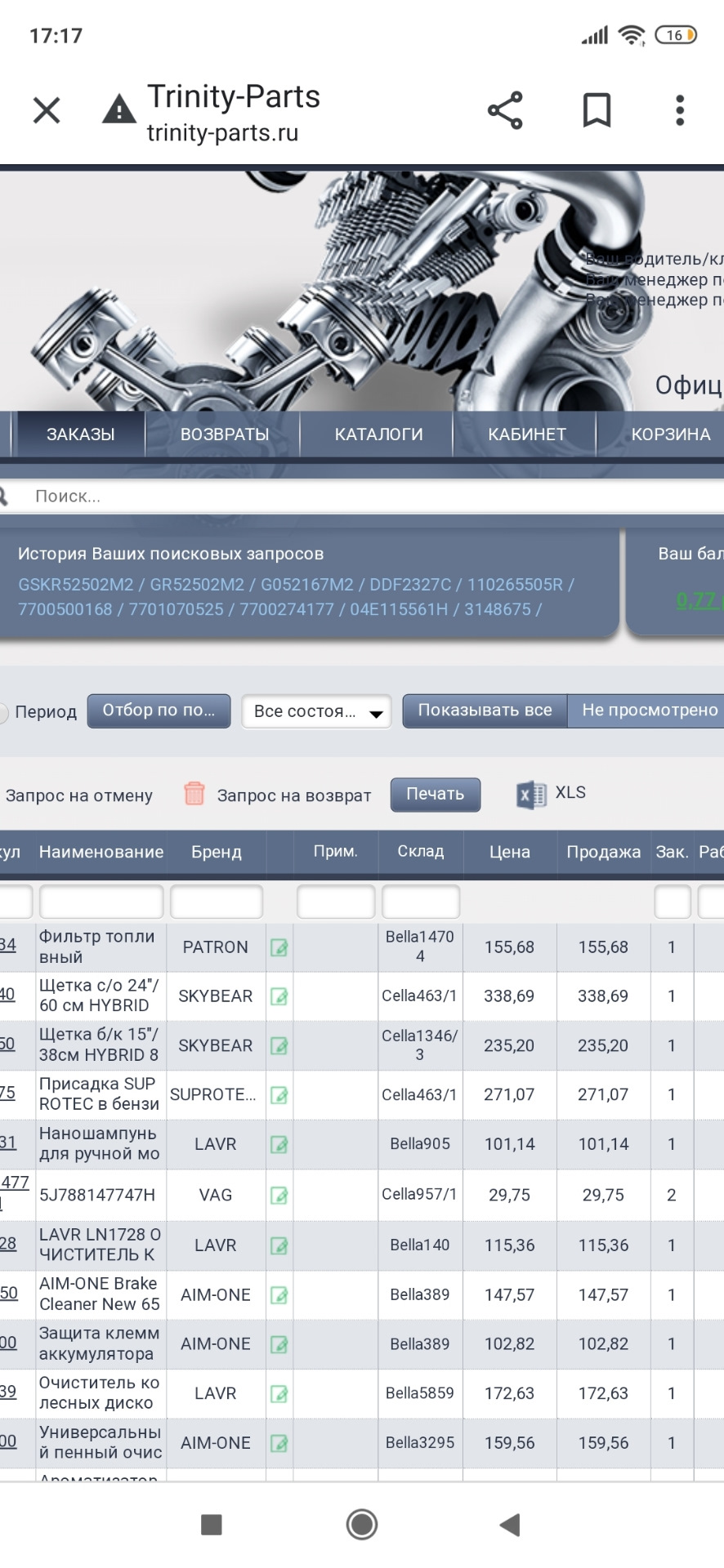
Task: Switch to the ВОЗВРАТЫ tab
Action: (225, 434)
